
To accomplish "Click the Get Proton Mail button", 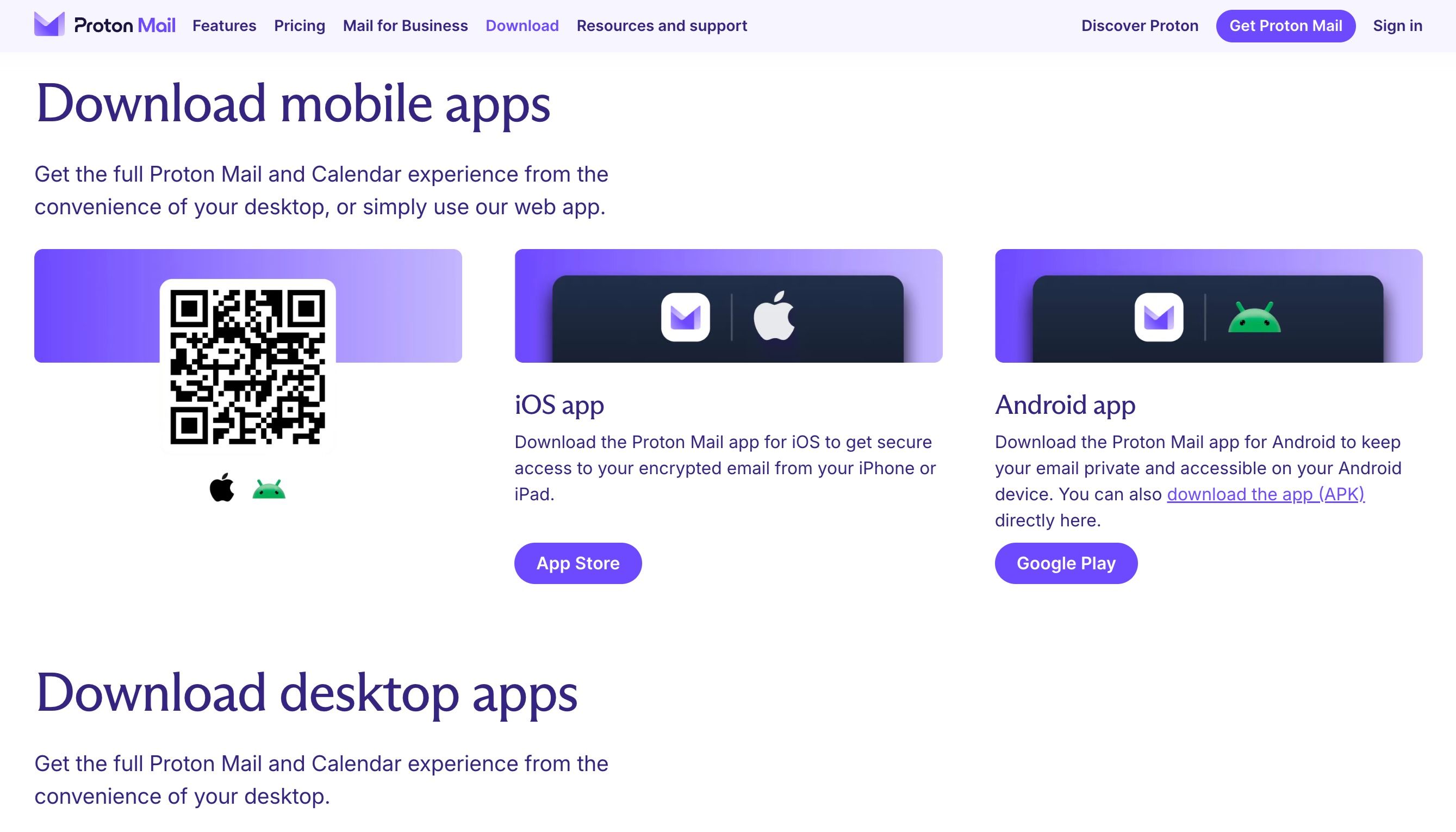I will pos(1286,26).
